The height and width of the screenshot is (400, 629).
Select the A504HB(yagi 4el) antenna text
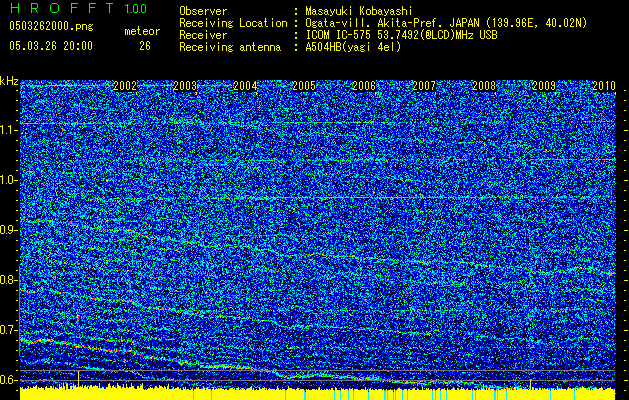353,47
